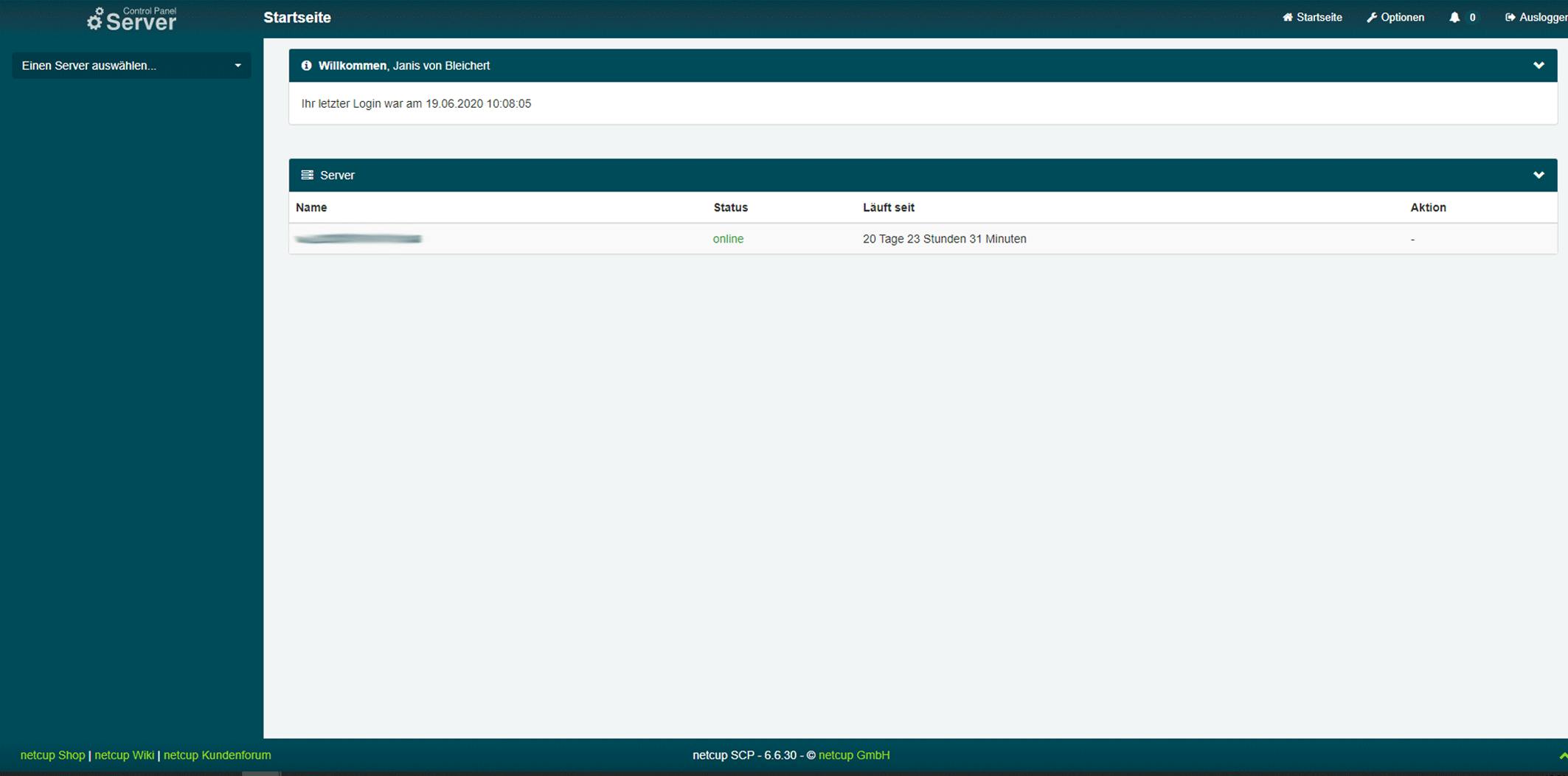This screenshot has height=776, width=1568.
Task: Click the netcup GmbH footer link
Action: pos(854,755)
